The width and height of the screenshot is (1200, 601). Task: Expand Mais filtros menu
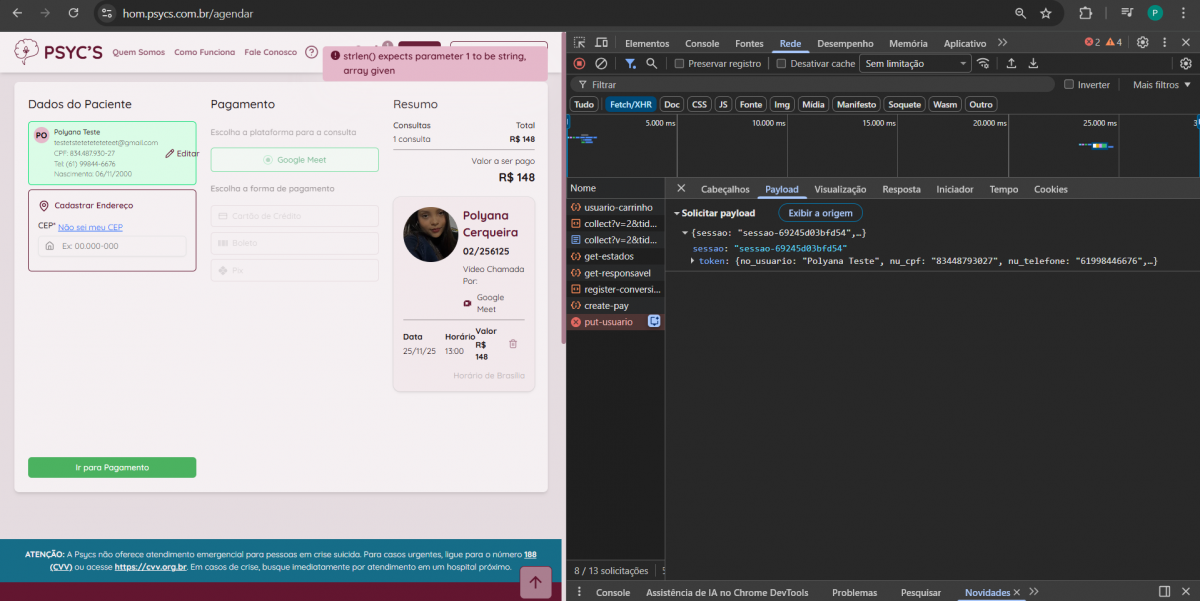[1161, 85]
